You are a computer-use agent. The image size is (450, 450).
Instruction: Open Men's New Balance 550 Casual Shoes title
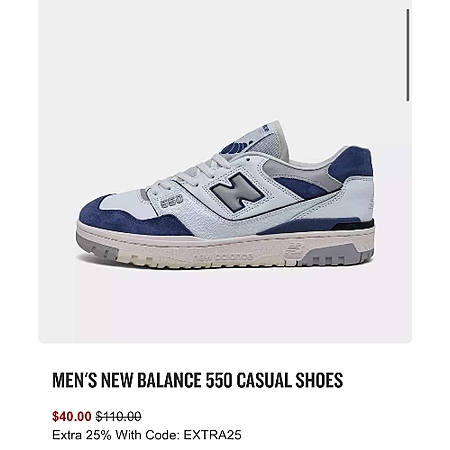click(x=197, y=380)
